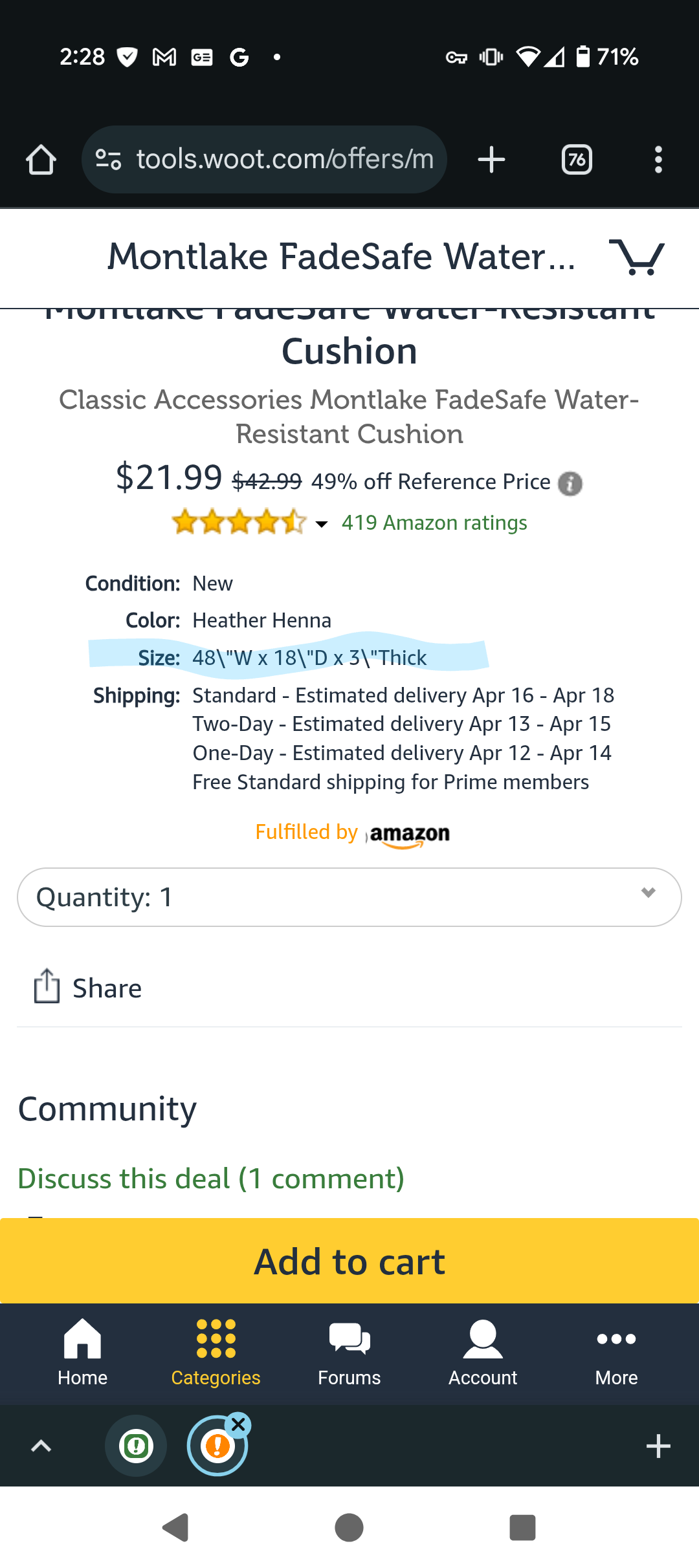Tap the browser home icon
This screenshot has height=1568, width=699.
click(41, 160)
